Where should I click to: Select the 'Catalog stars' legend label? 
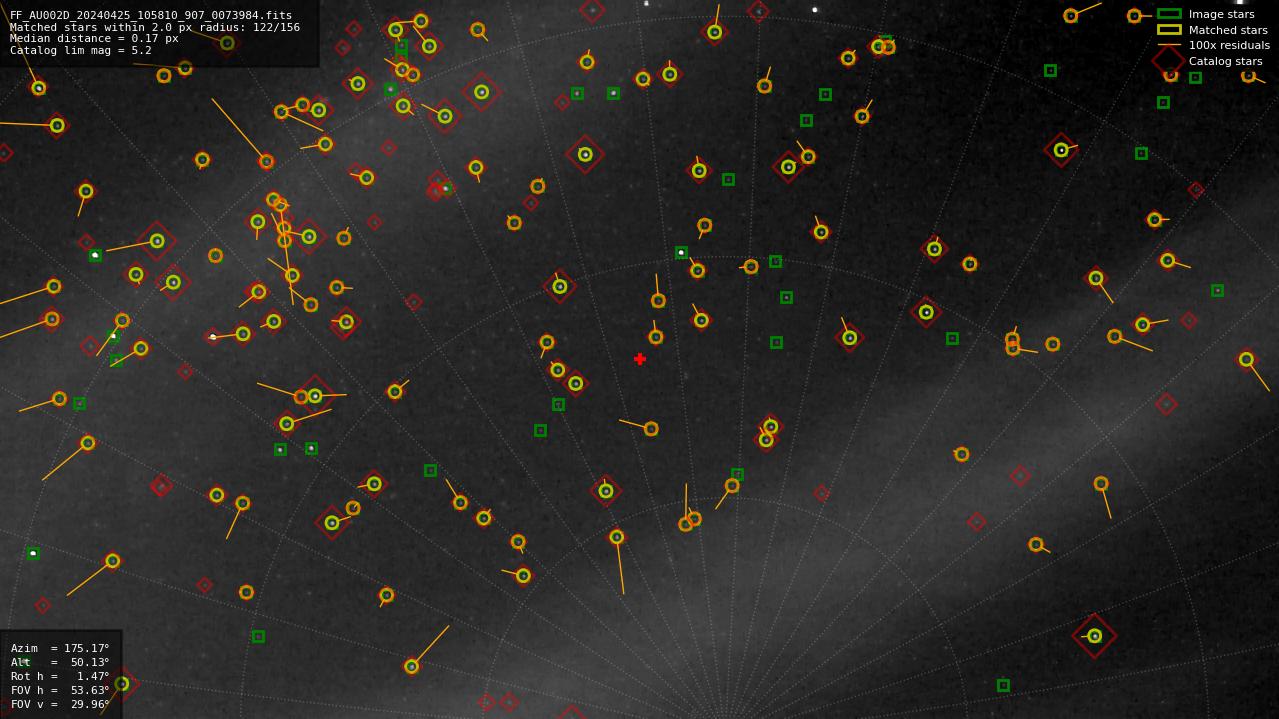[1225, 61]
